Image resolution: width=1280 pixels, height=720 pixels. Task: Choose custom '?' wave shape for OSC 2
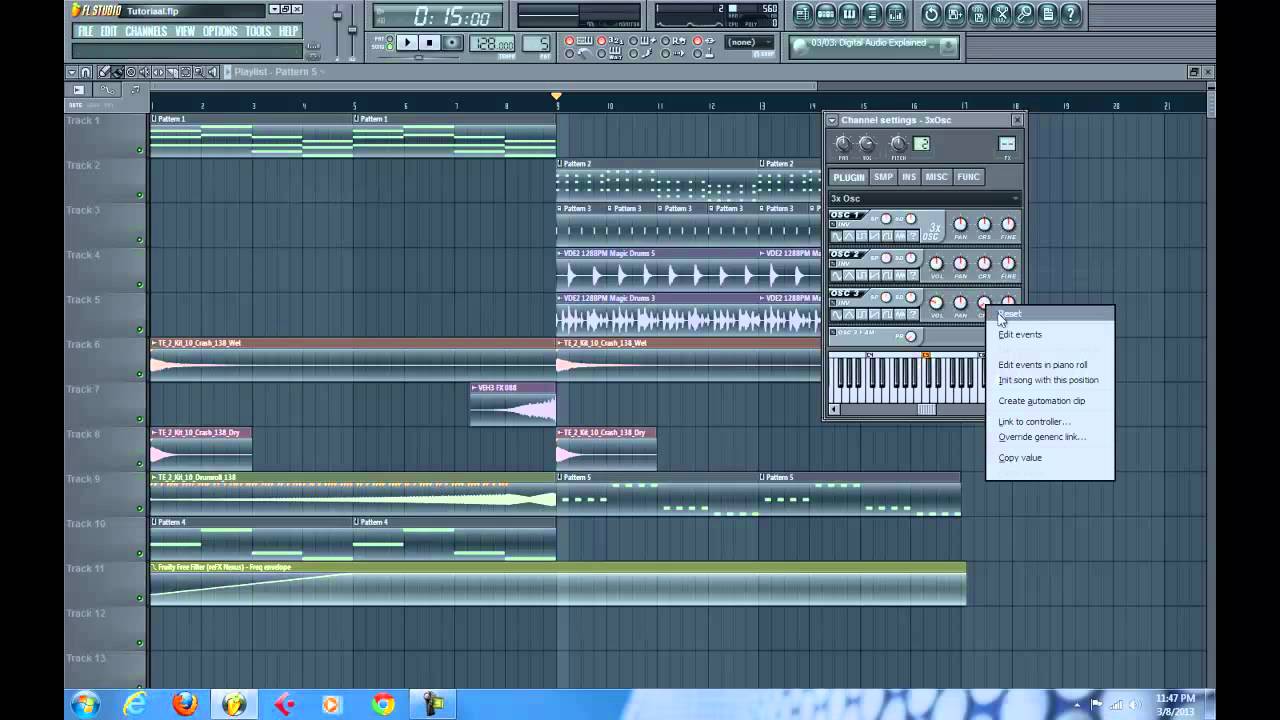pos(913,275)
